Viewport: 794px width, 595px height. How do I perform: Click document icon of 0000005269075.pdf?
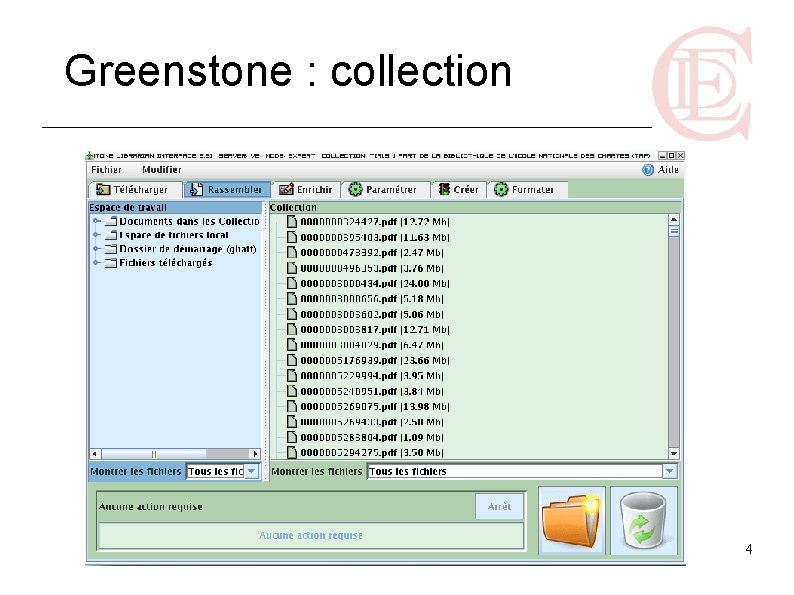[x=292, y=406]
